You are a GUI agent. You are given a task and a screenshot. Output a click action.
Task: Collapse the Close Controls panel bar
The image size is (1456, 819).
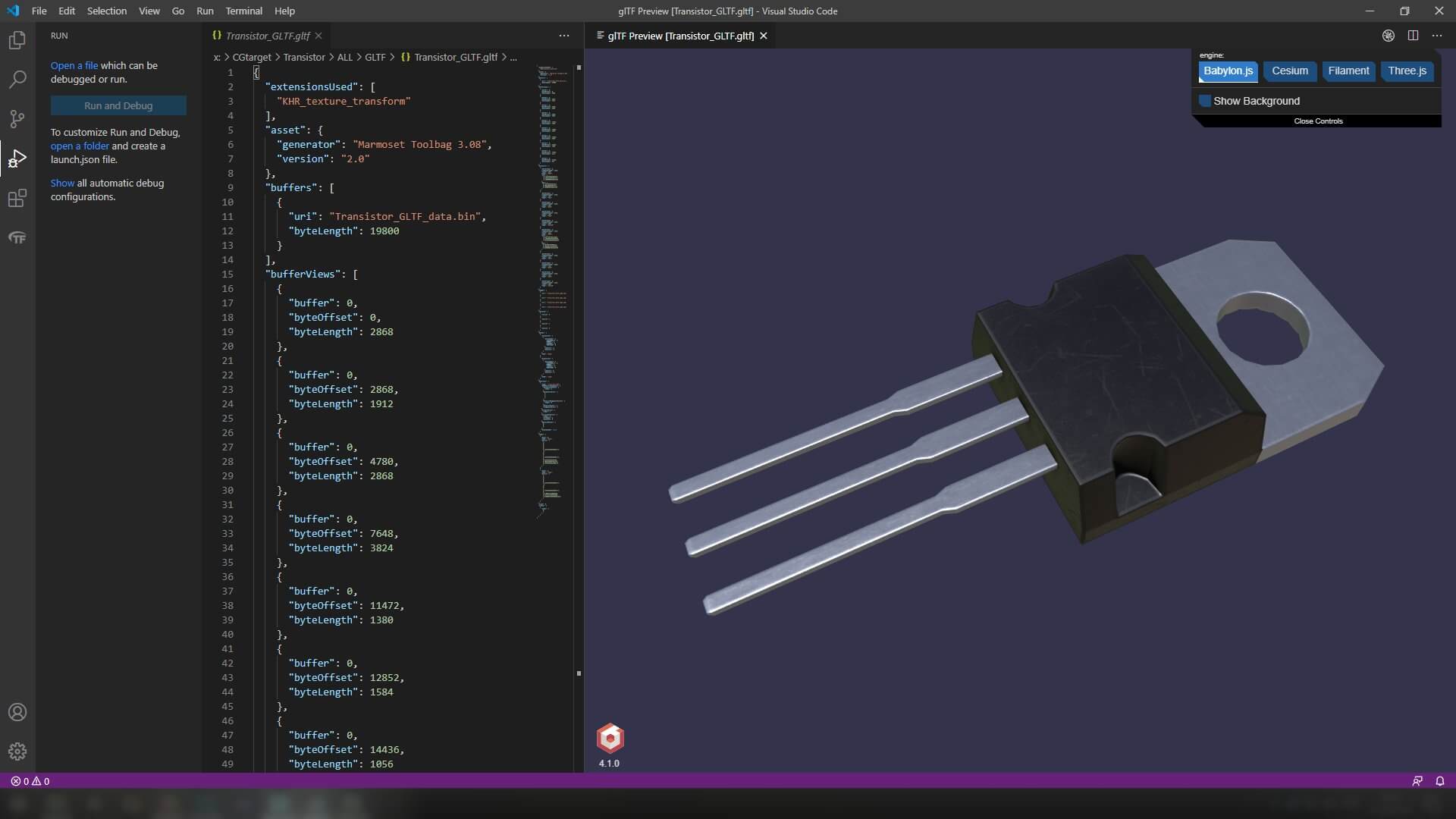click(x=1318, y=121)
